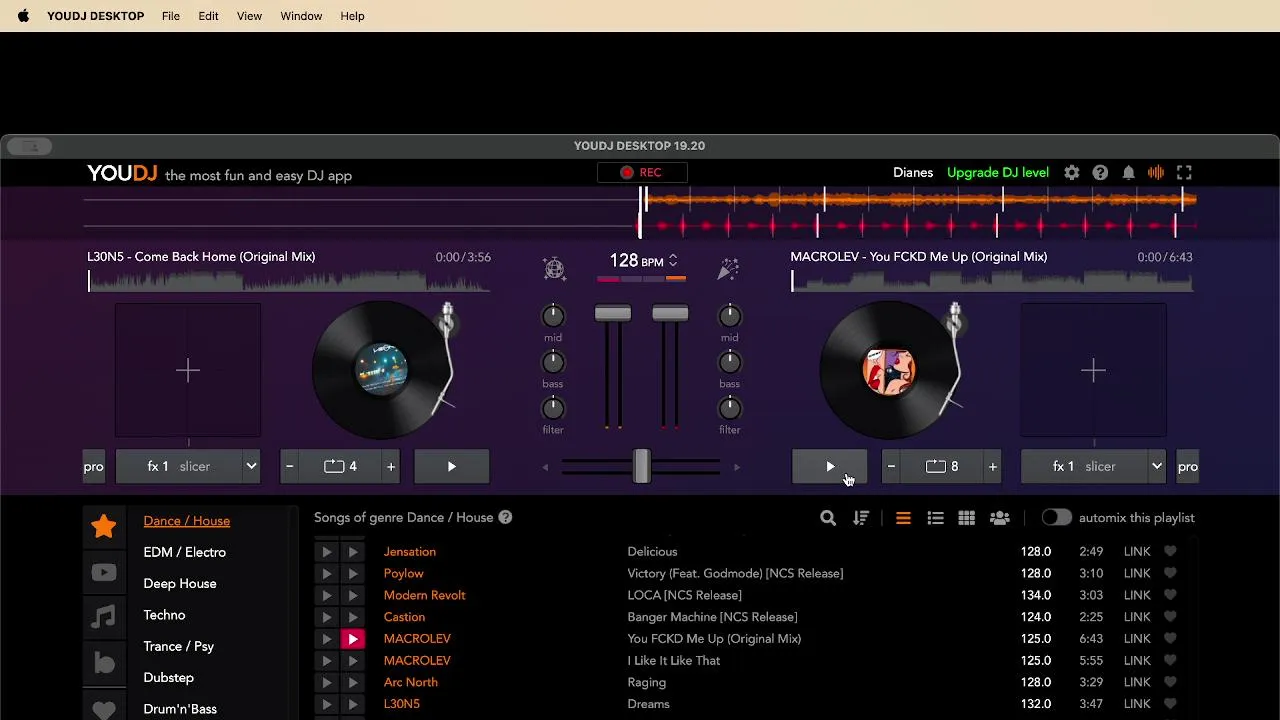
Task: Toggle left deck pro button
Action: (93, 467)
